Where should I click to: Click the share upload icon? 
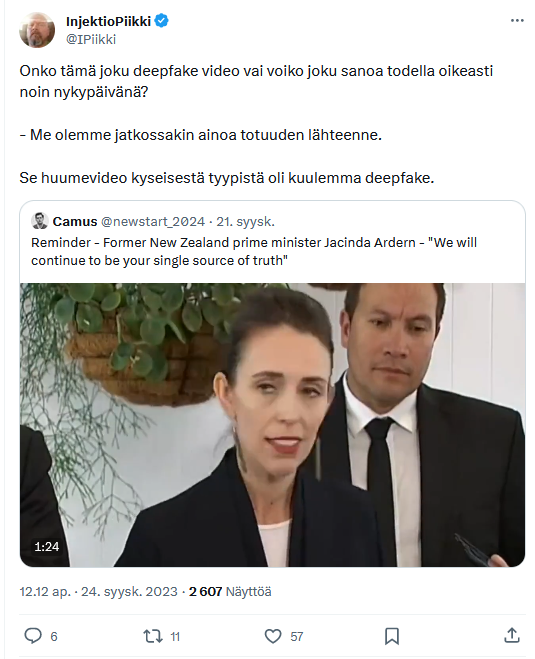511,635
